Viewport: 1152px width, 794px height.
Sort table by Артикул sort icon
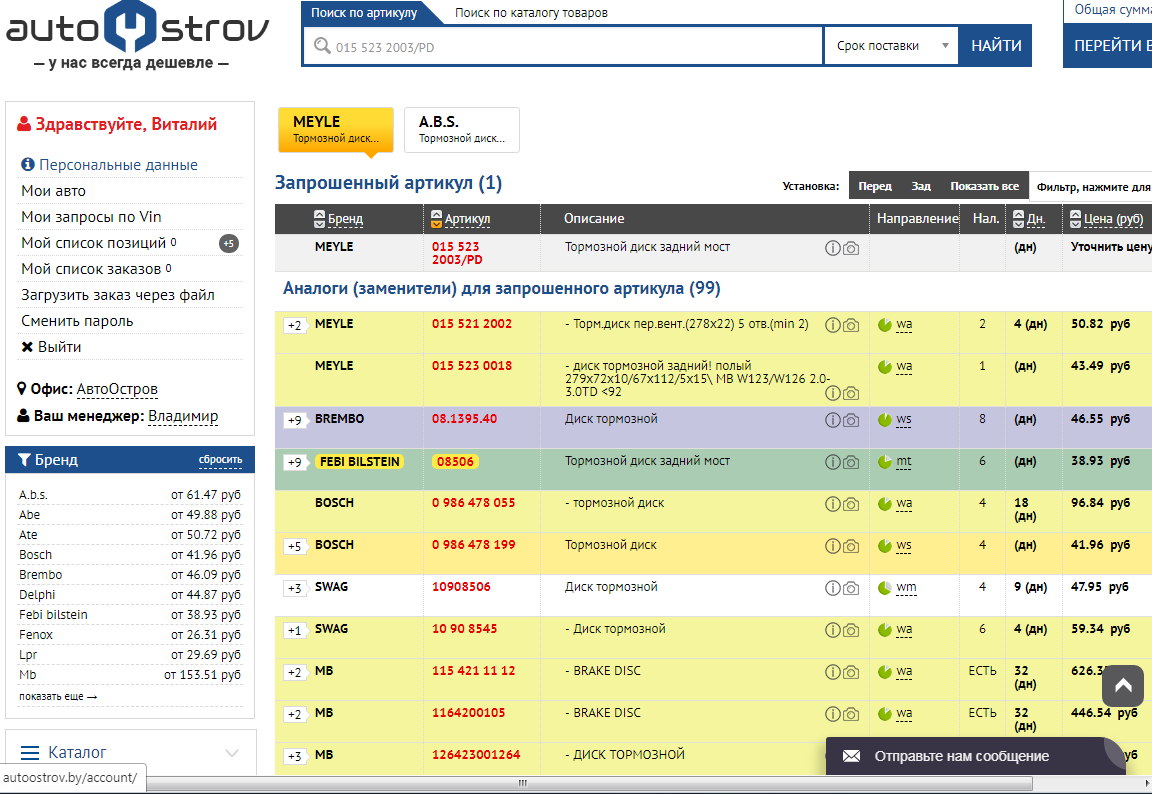point(436,219)
